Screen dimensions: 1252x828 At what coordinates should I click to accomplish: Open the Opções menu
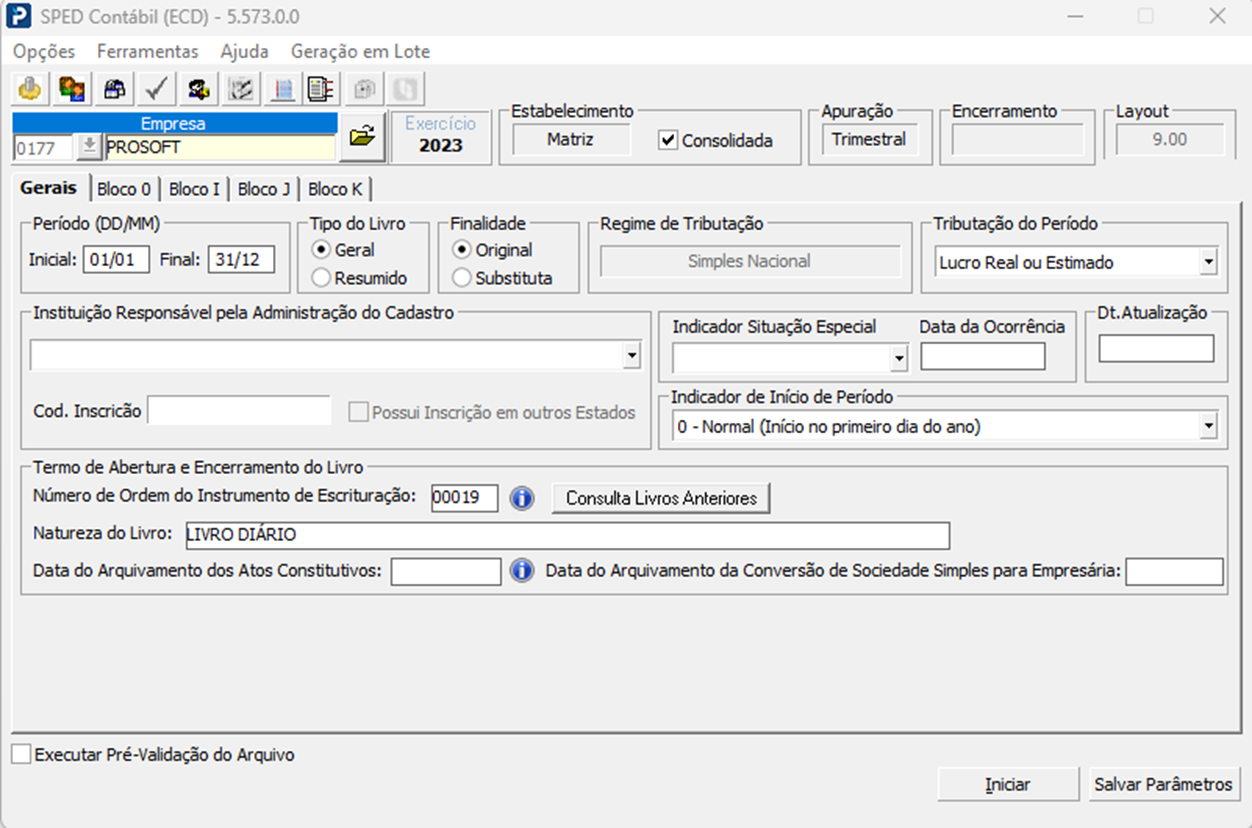pyautogui.click(x=44, y=51)
